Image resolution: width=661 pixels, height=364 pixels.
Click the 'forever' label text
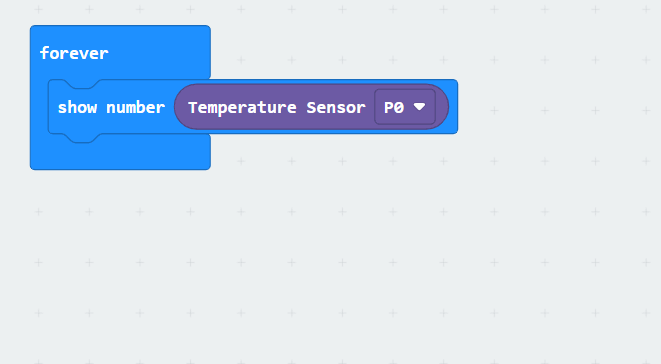pyautogui.click(x=74, y=53)
